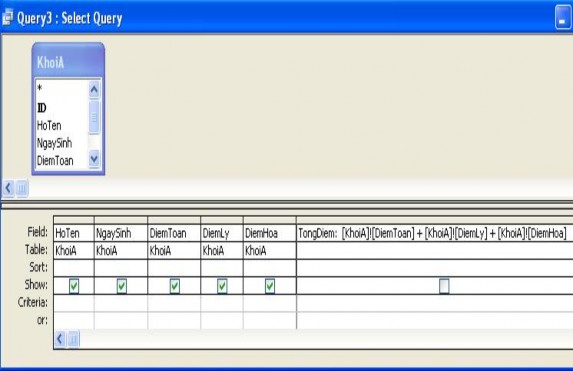Click Criteria cell for DiemHoa column

pyautogui.click(x=270, y=303)
